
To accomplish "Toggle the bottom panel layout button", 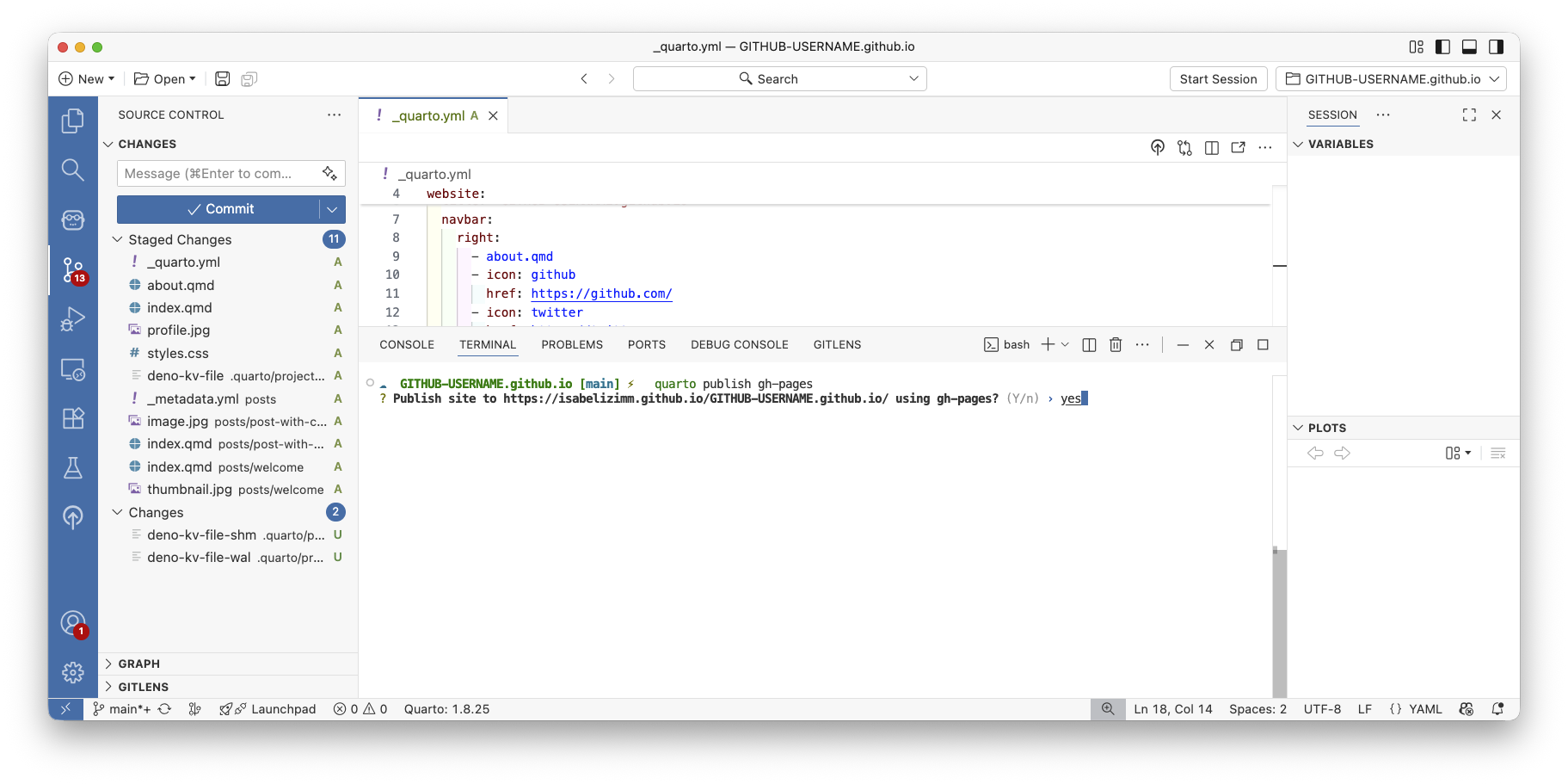I will pyautogui.click(x=1470, y=47).
